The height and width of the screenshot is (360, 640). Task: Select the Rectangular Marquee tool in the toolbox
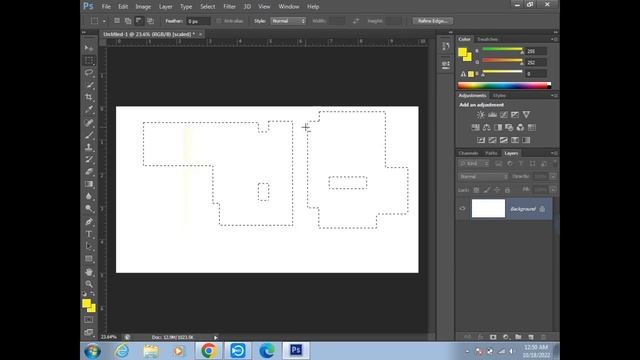89,60
